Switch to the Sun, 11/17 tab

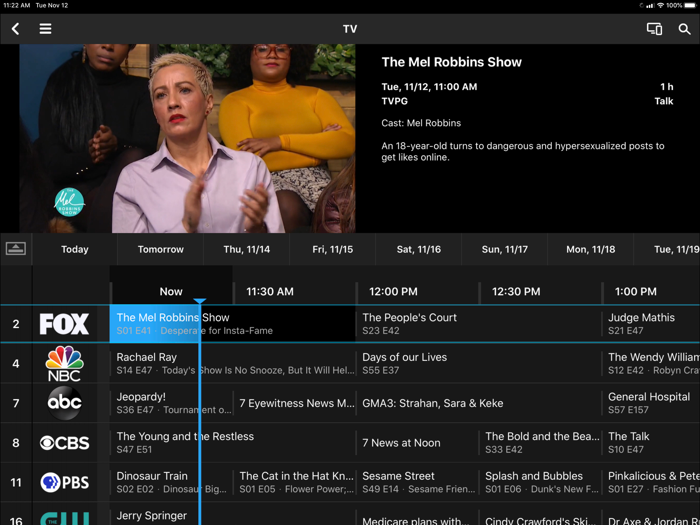click(504, 249)
